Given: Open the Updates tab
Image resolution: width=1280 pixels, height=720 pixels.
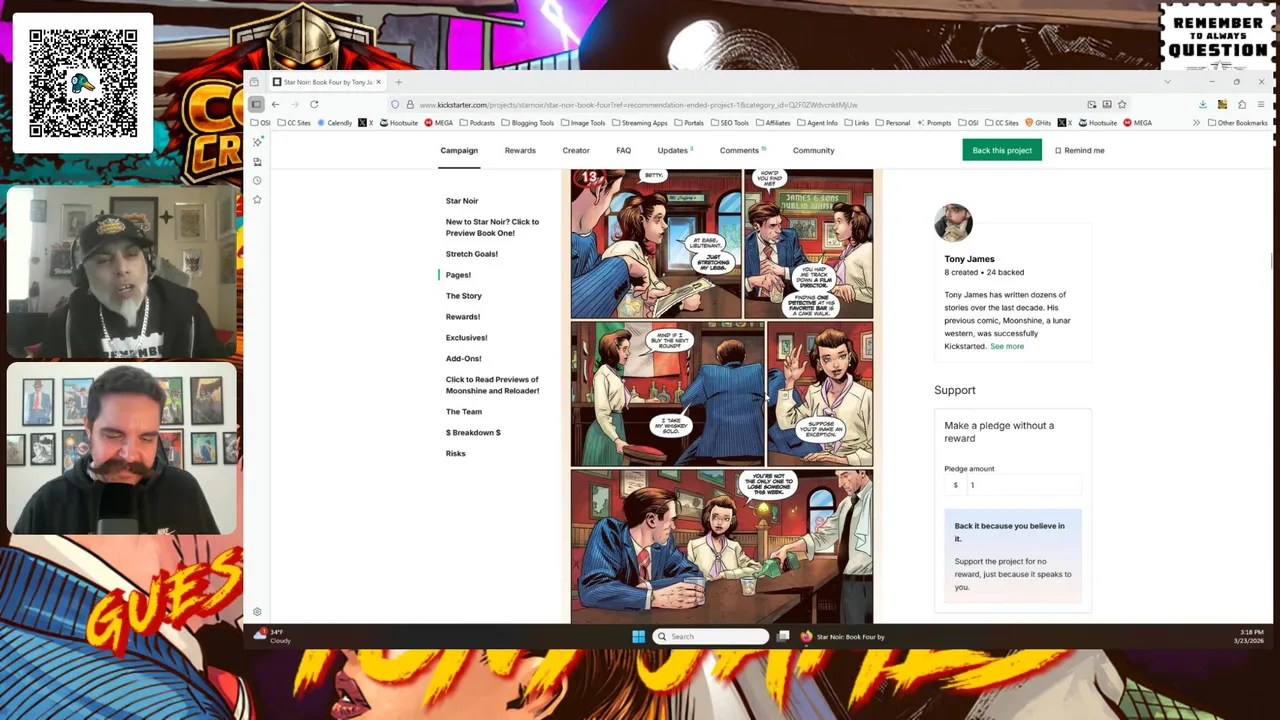Looking at the screenshot, I should click(674, 150).
